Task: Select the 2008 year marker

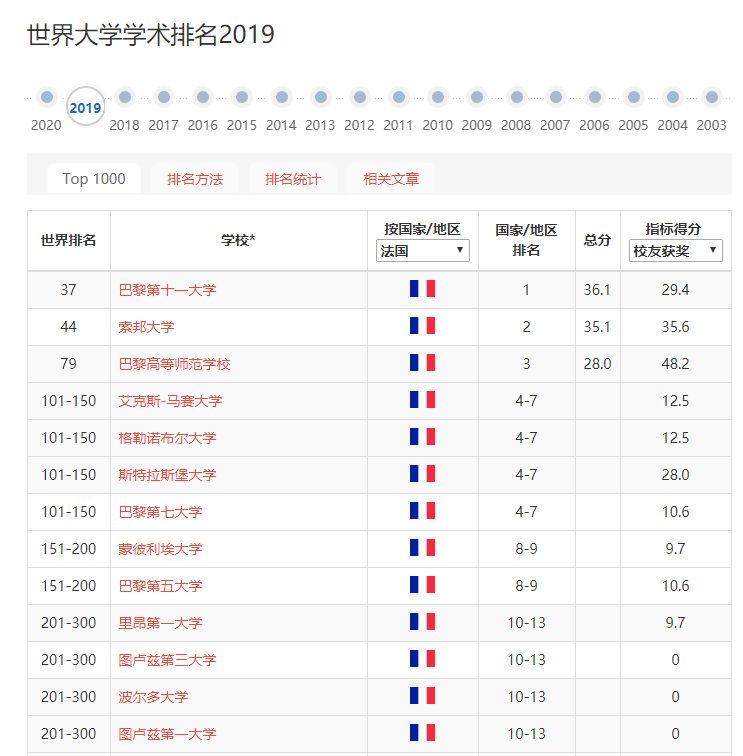Action: point(517,97)
